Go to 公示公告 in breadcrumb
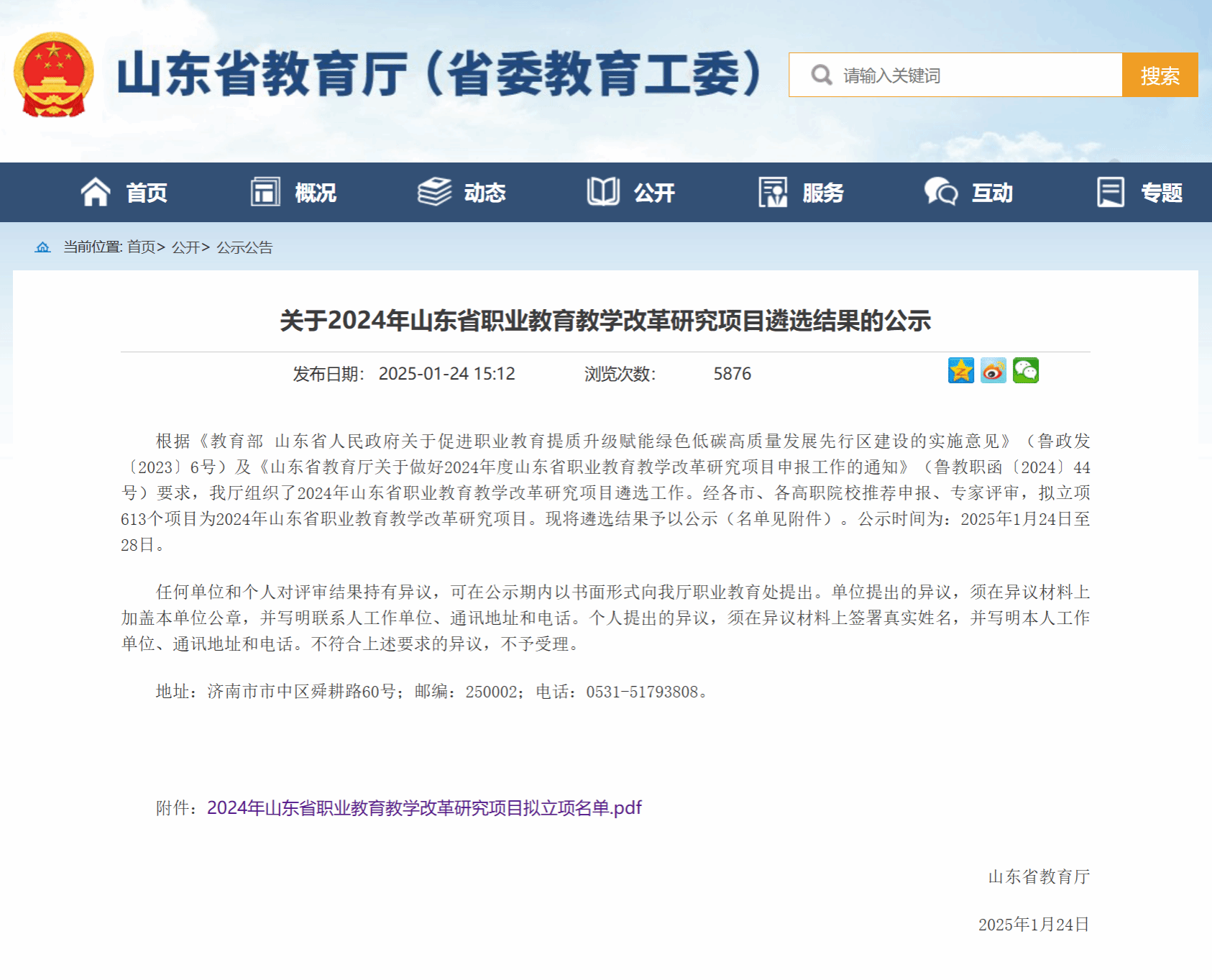This screenshot has width=1212, height=980. 244,247
